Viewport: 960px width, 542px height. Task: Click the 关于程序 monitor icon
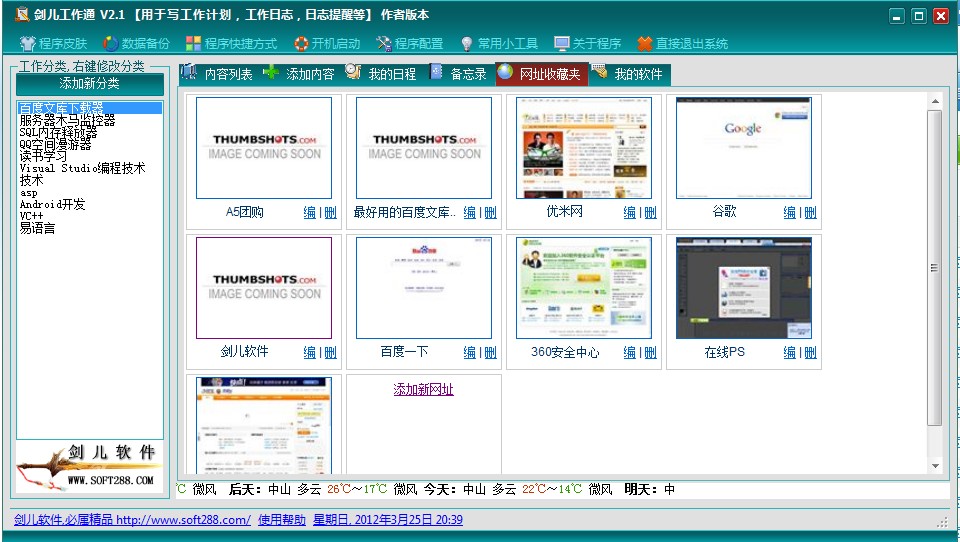(561, 43)
